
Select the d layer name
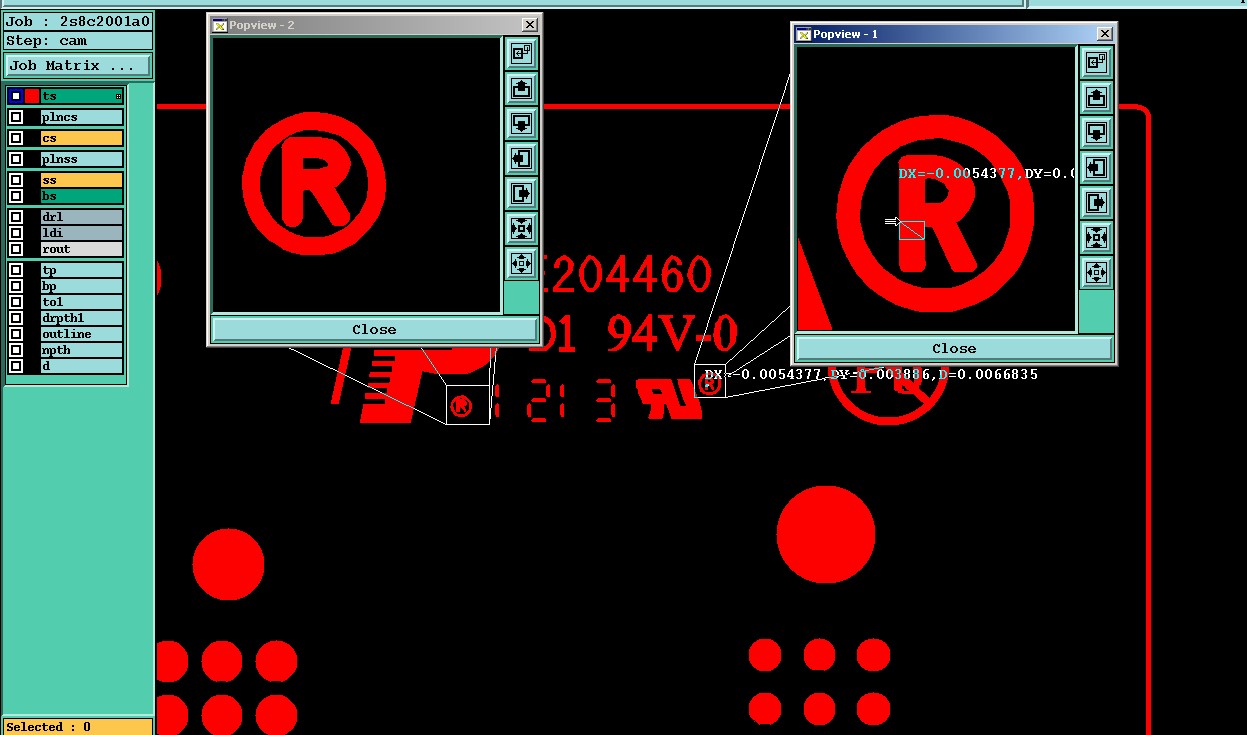[x=82, y=366]
